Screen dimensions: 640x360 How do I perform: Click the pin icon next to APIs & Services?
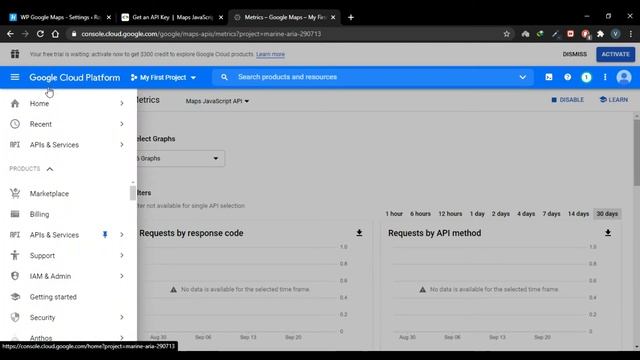point(105,234)
